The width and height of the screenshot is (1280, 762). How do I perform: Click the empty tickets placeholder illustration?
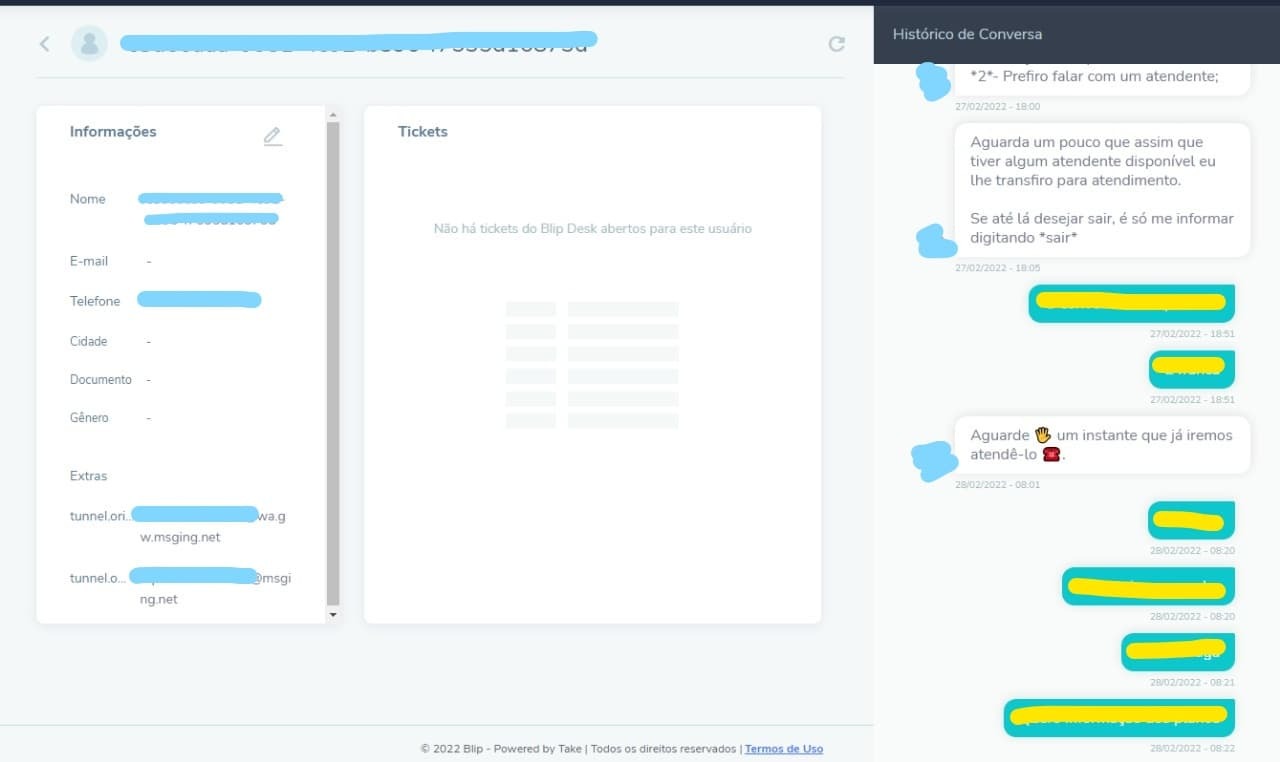(x=592, y=365)
